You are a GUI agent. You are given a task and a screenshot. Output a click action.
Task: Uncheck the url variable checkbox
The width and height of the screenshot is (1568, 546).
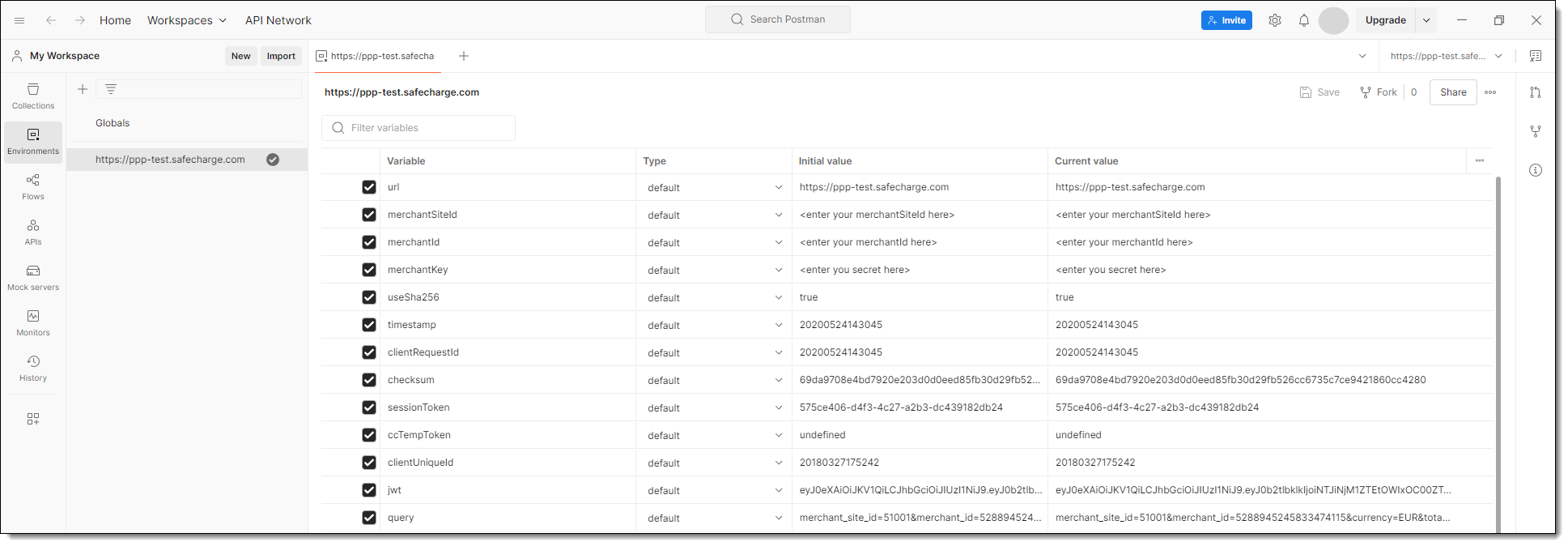(369, 187)
